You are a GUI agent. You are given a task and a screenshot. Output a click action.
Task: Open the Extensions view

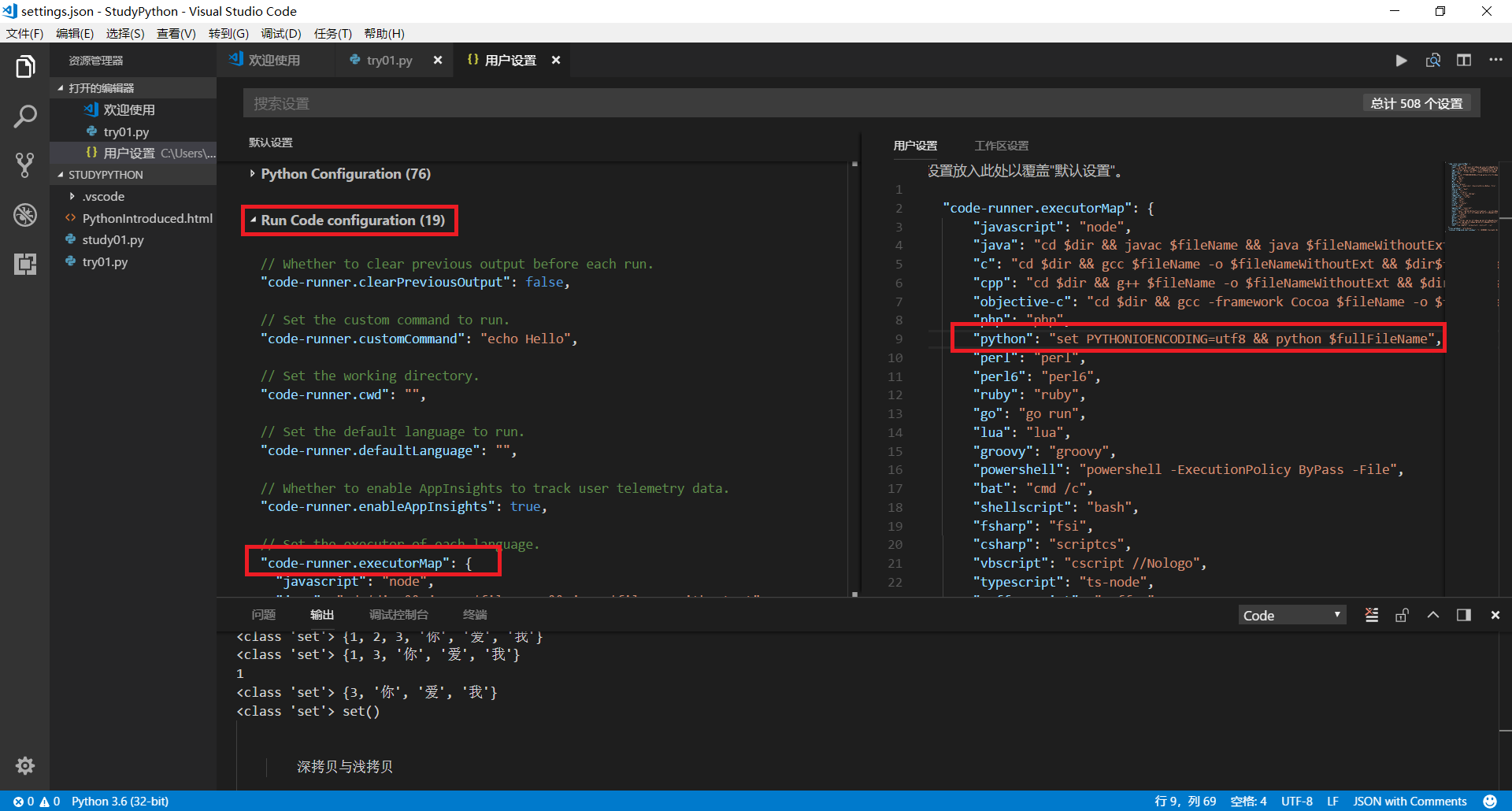(25, 264)
